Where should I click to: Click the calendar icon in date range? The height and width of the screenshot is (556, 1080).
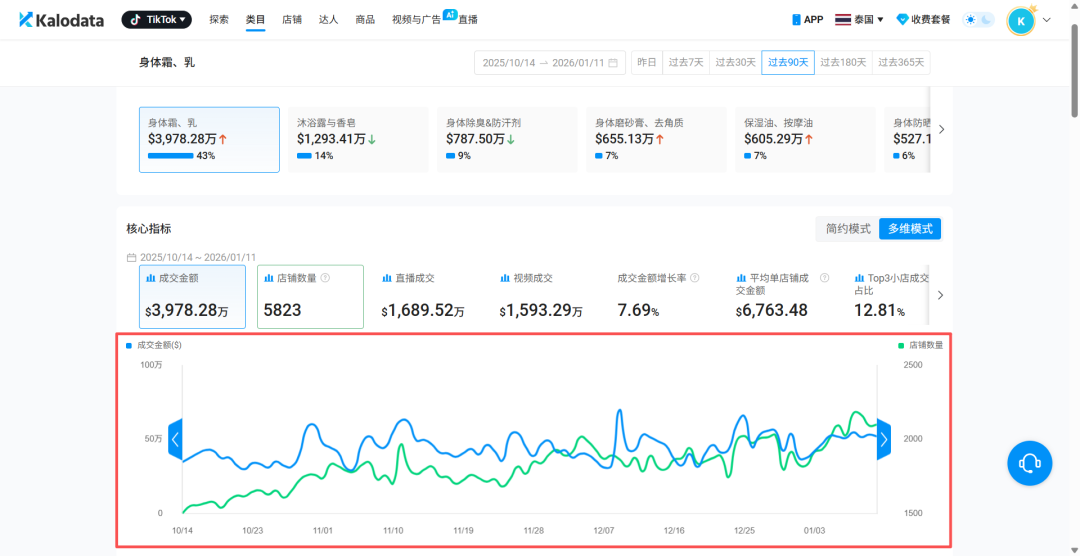click(x=614, y=62)
